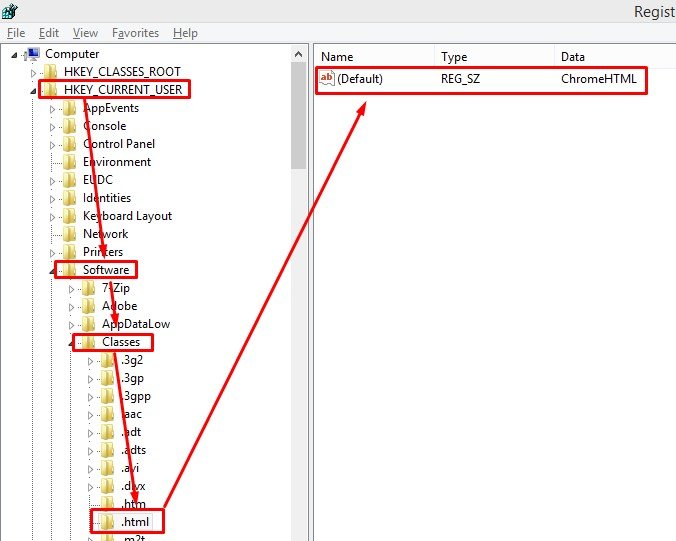
Task: Open the Edit menu
Action: coord(49,33)
